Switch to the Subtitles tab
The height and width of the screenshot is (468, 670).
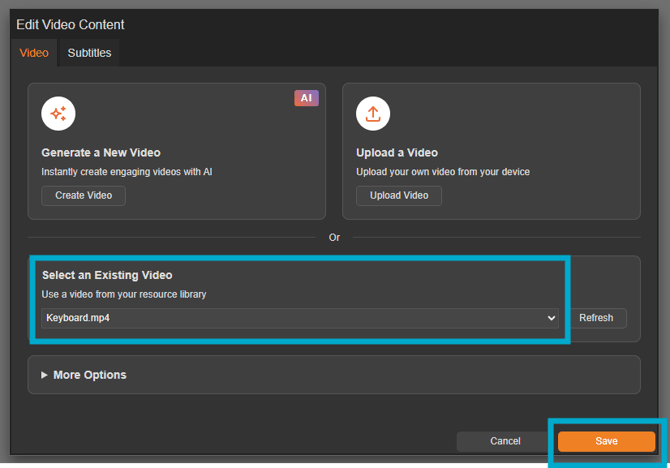(89, 53)
